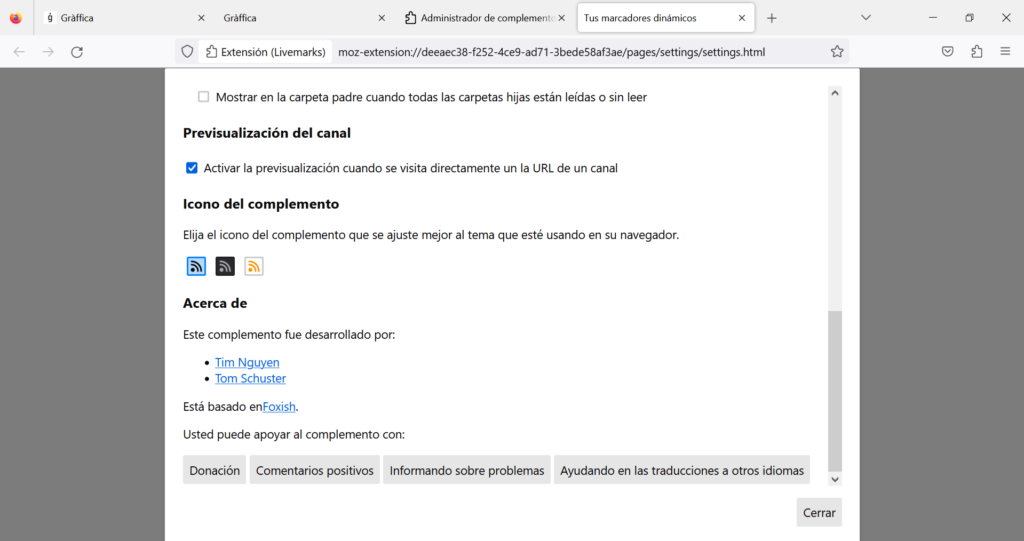Click the 'Icono del complemento' heading
Viewport: 1024px width, 541px height.
coord(261,204)
